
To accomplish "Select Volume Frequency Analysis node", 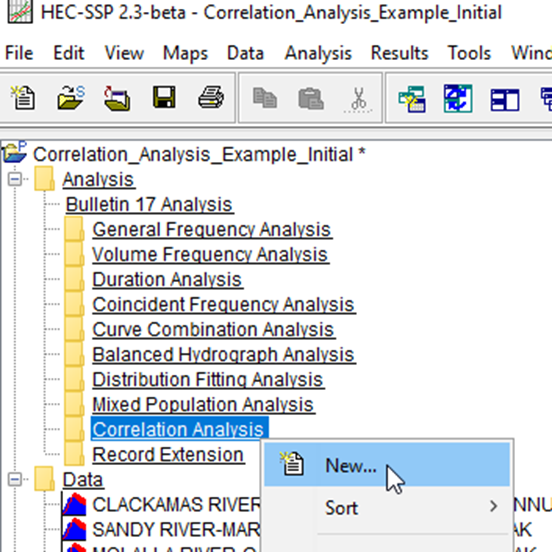I will coord(210,254).
